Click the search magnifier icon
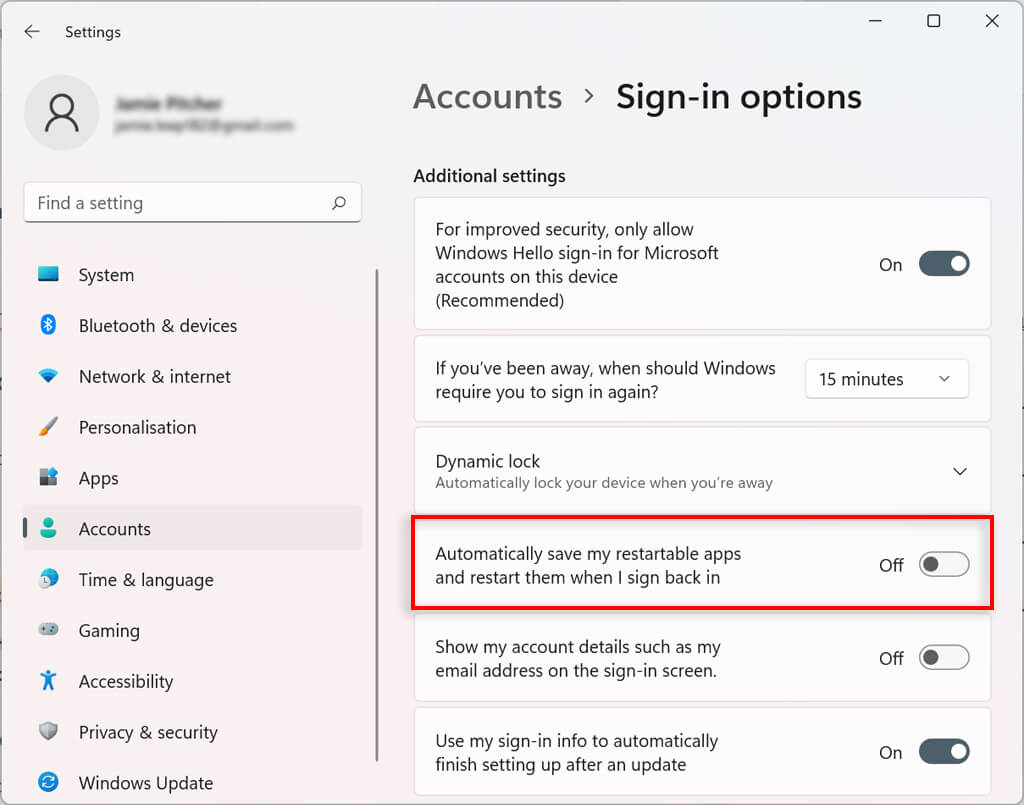 339,203
